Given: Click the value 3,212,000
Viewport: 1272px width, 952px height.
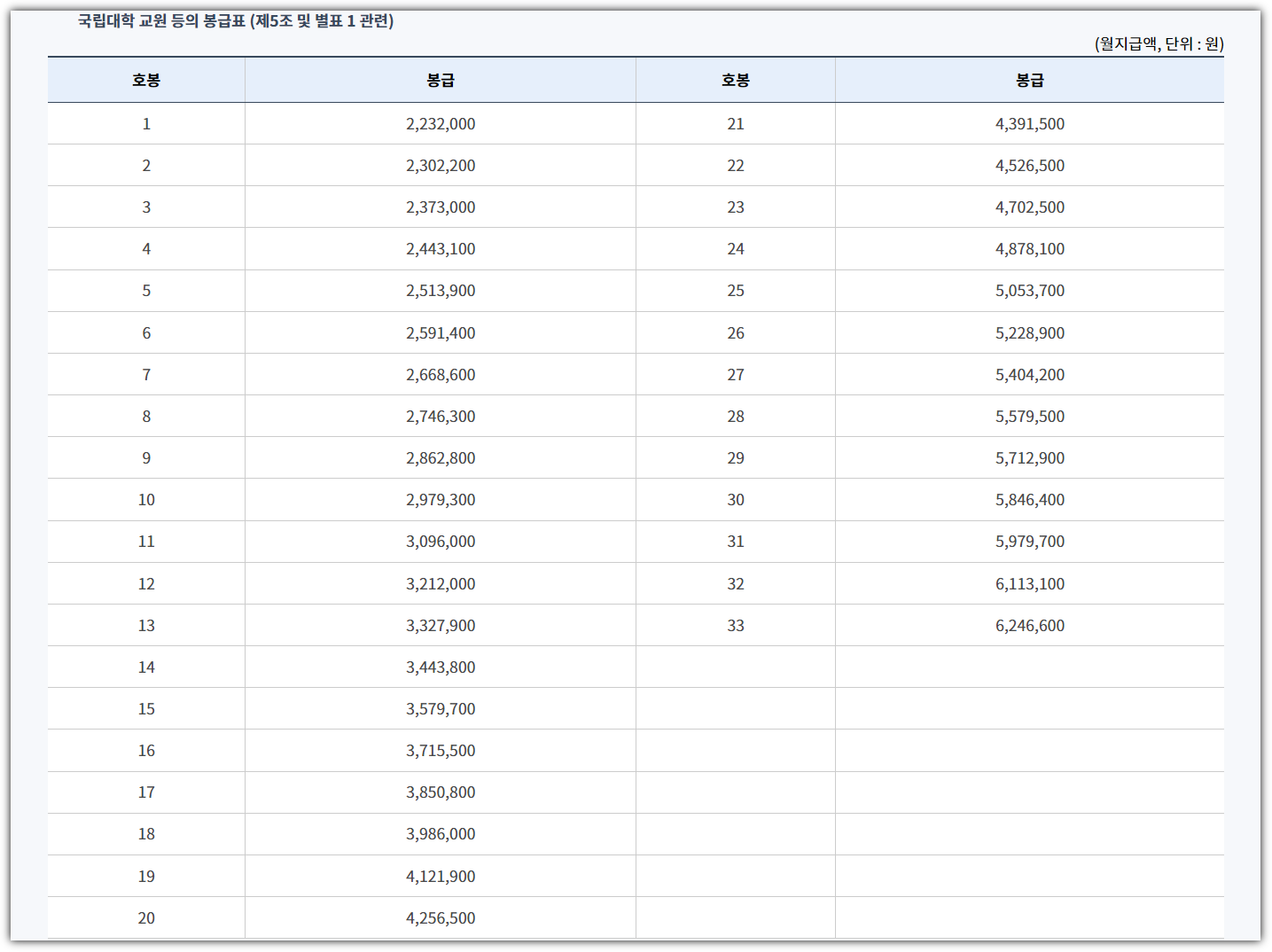Looking at the screenshot, I should click(441, 584).
